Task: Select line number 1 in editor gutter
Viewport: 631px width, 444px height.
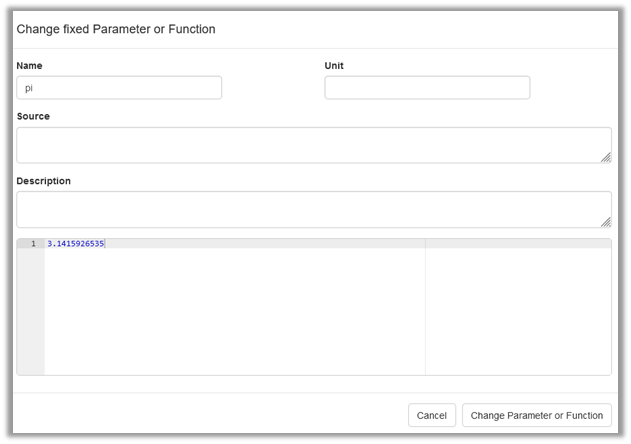Action: coord(32,244)
